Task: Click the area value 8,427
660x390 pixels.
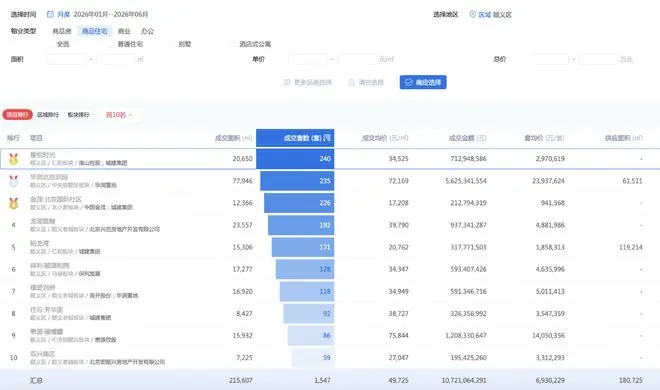Action: tap(244, 313)
